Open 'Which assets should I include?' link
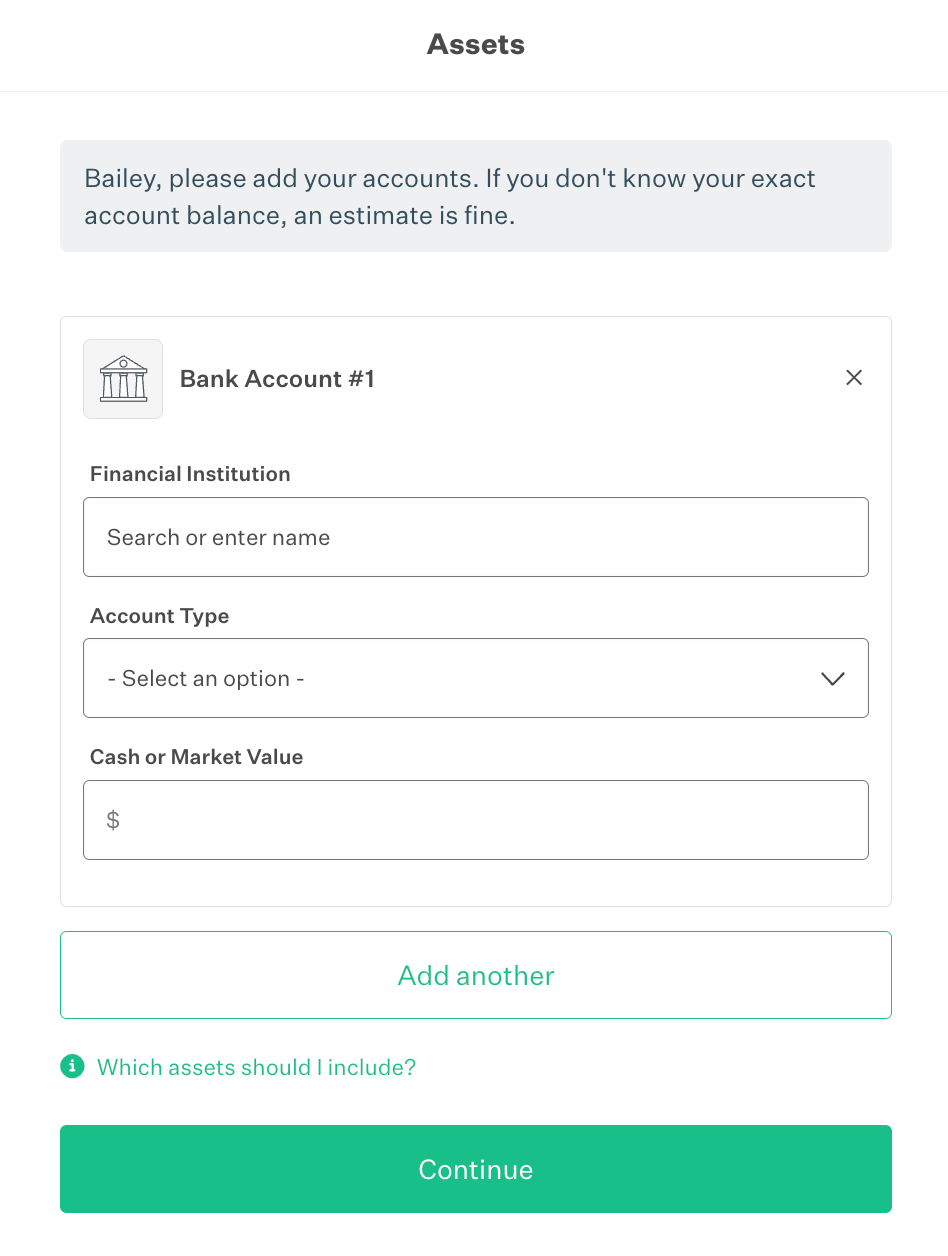 (x=256, y=1067)
